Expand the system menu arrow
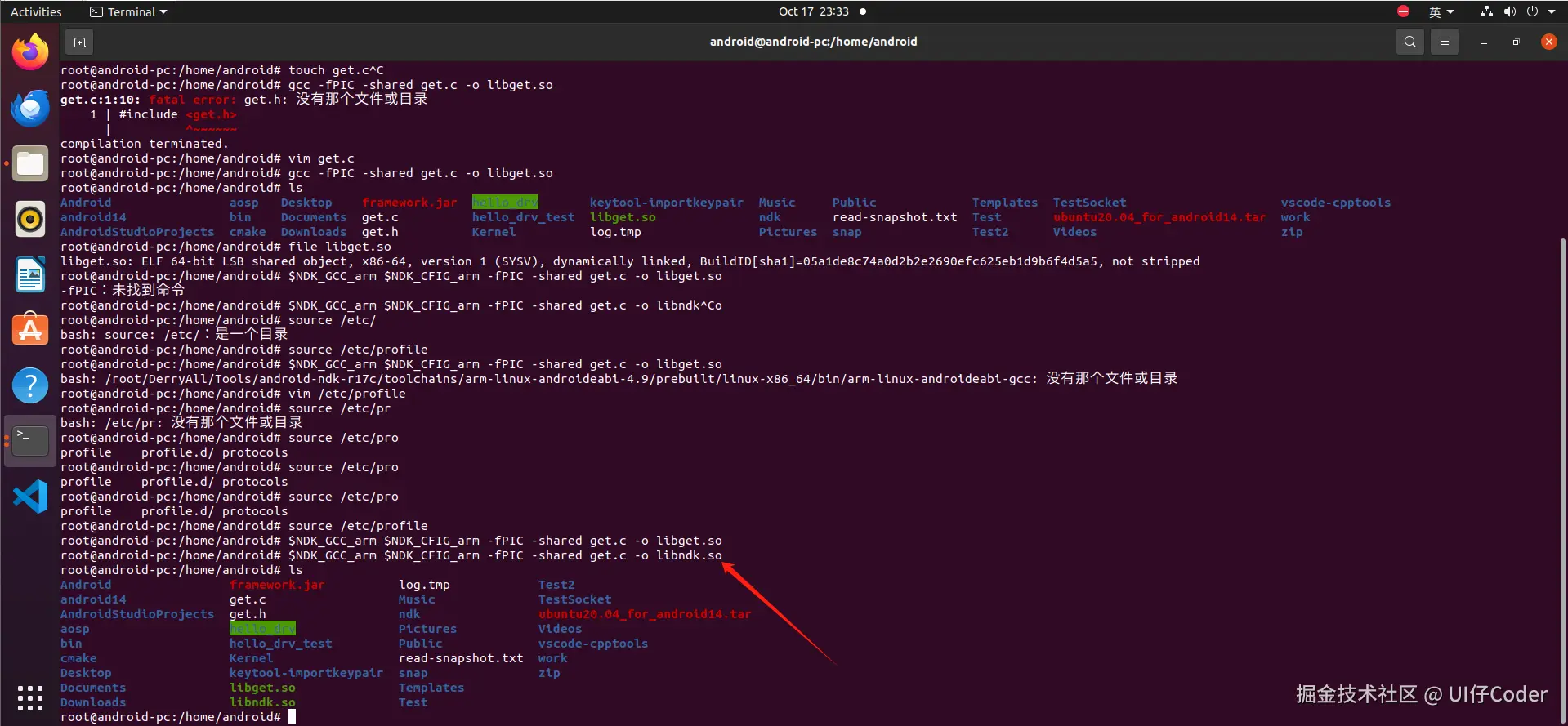This screenshot has height=726, width=1568. 1552,11
